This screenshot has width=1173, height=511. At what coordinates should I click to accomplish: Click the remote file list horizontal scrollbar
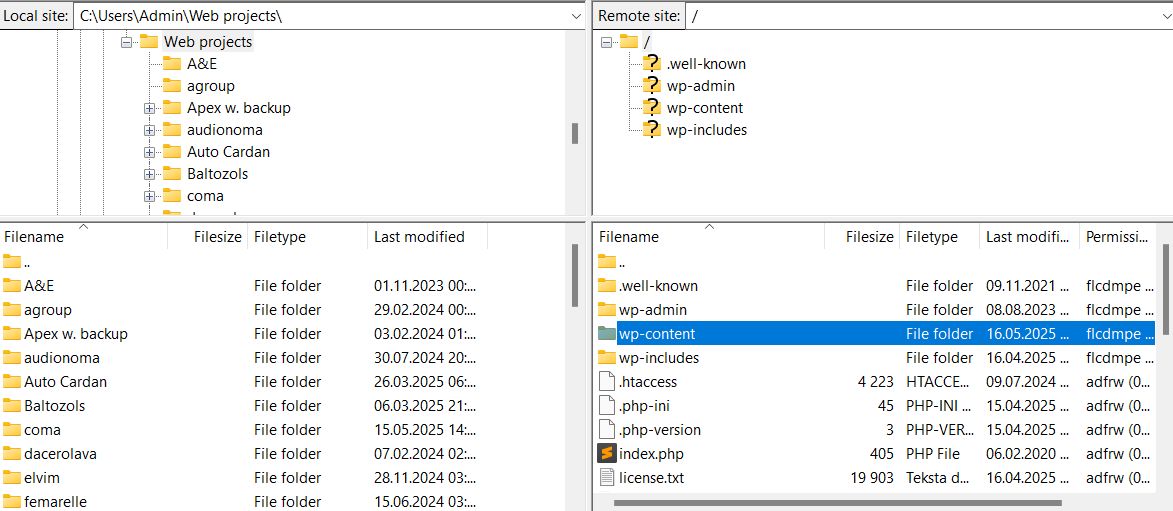pyautogui.click(x=837, y=503)
